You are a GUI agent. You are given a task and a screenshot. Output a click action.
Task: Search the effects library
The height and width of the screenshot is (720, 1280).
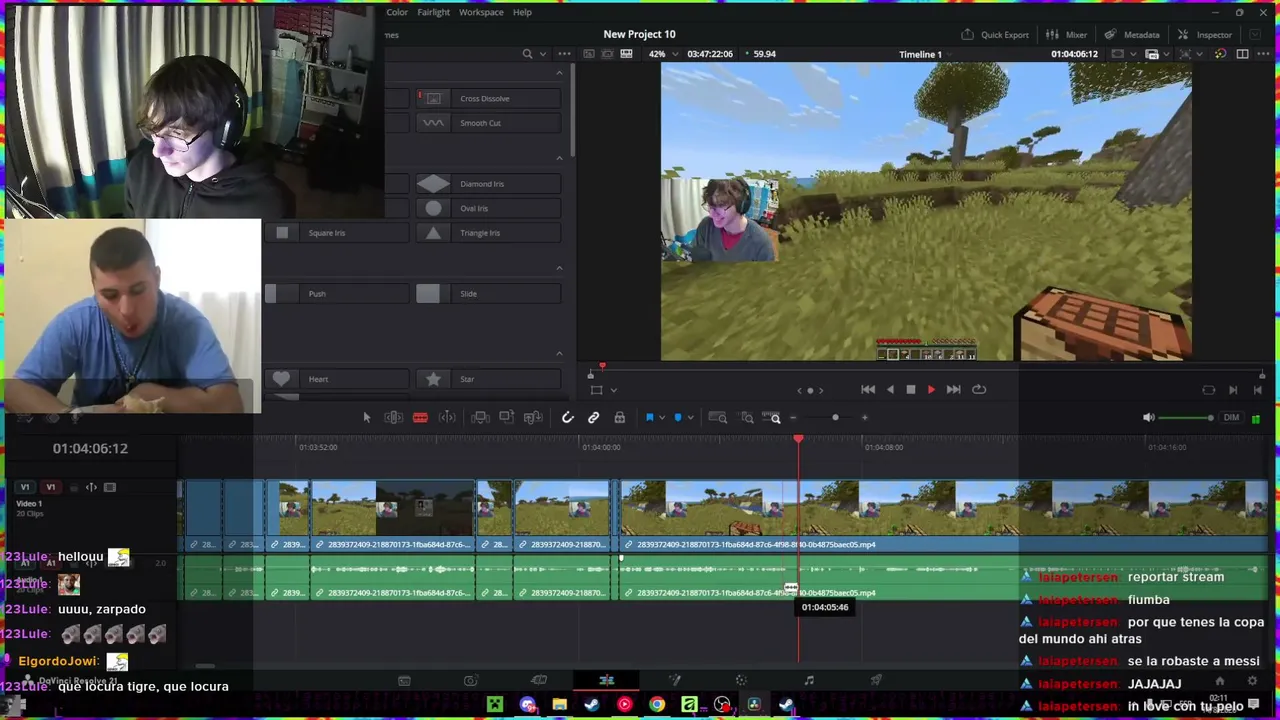(527, 54)
